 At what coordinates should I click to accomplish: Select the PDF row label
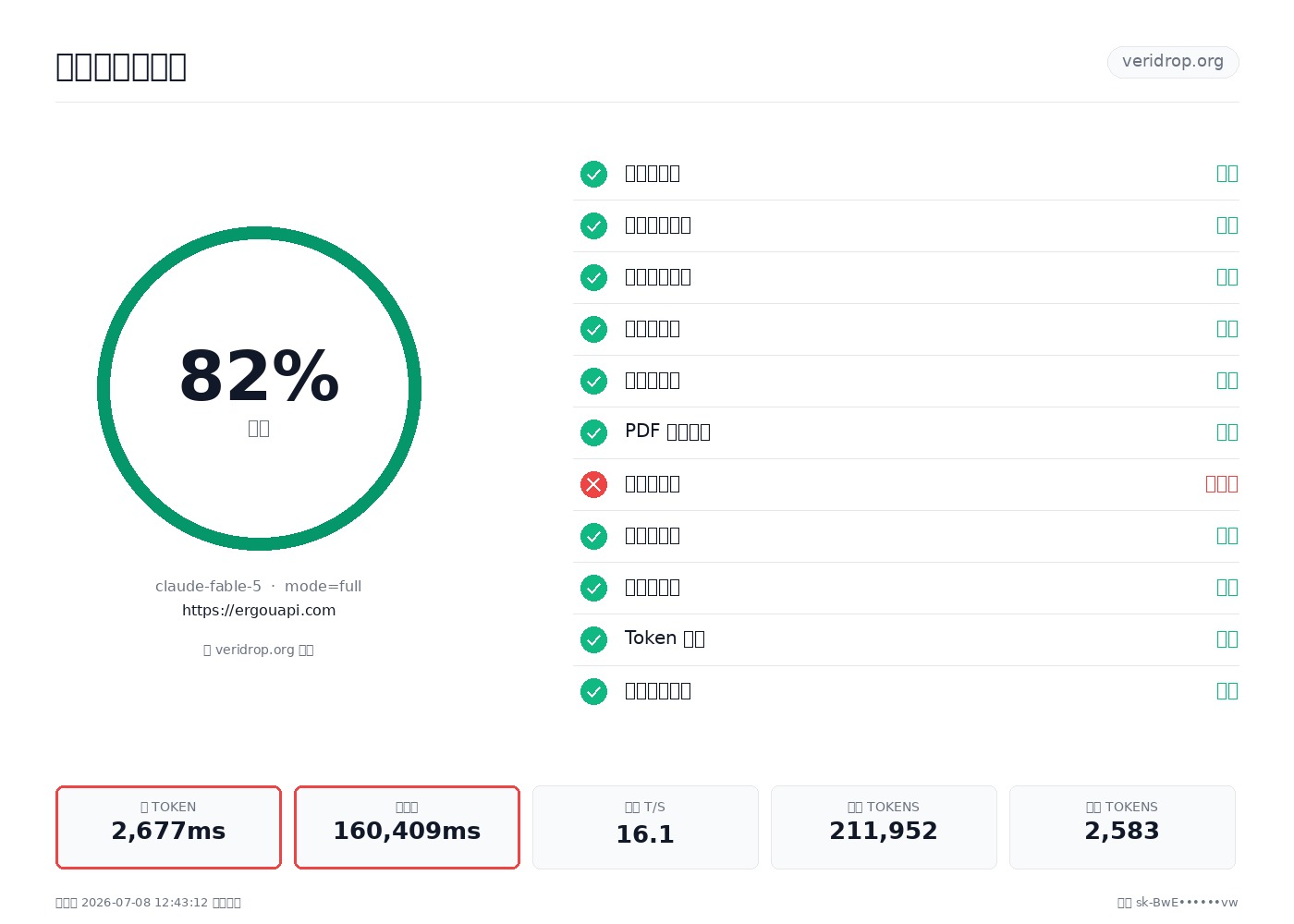click(x=667, y=432)
